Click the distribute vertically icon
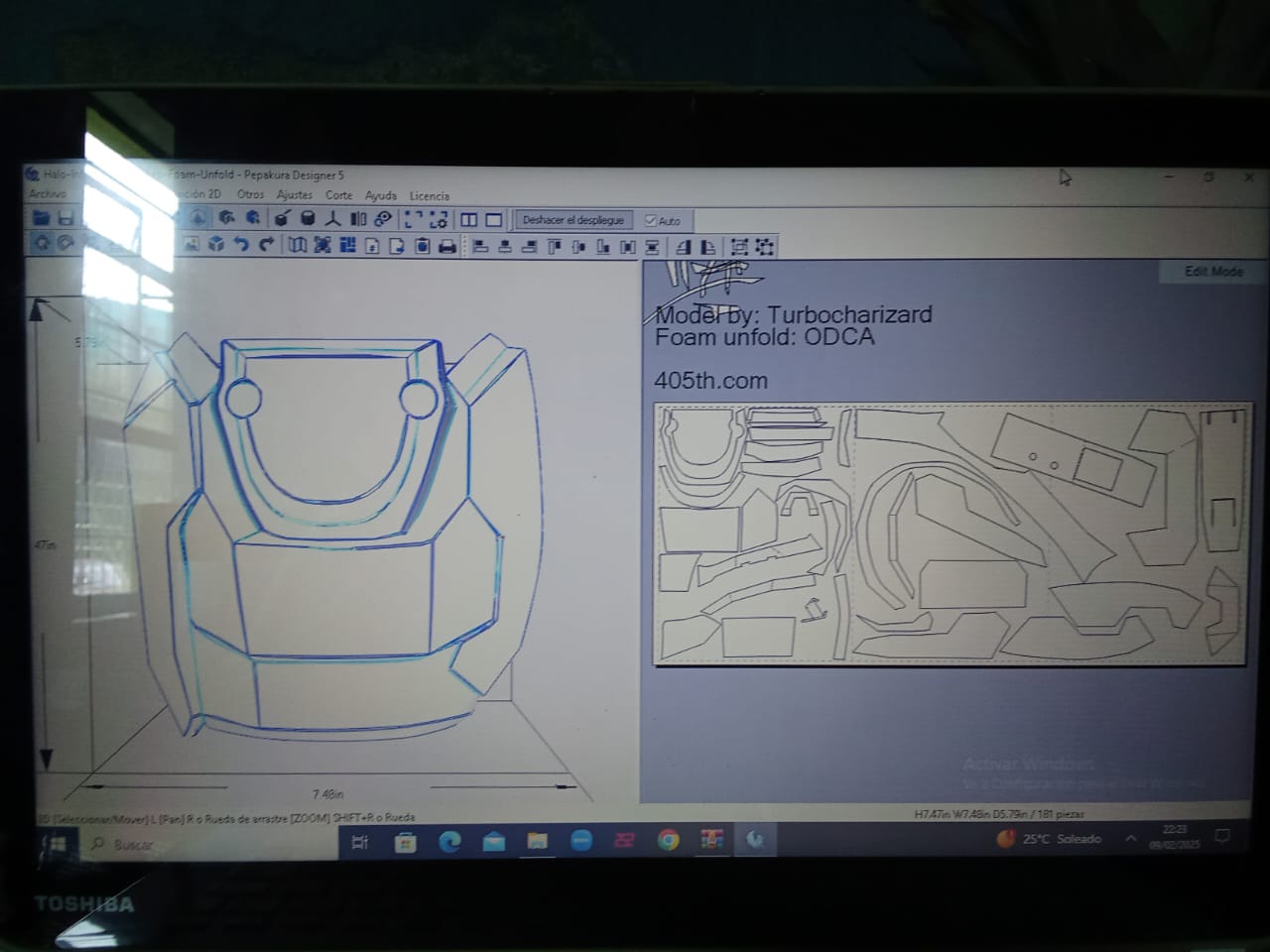The height and width of the screenshot is (952, 1270). point(652,247)
